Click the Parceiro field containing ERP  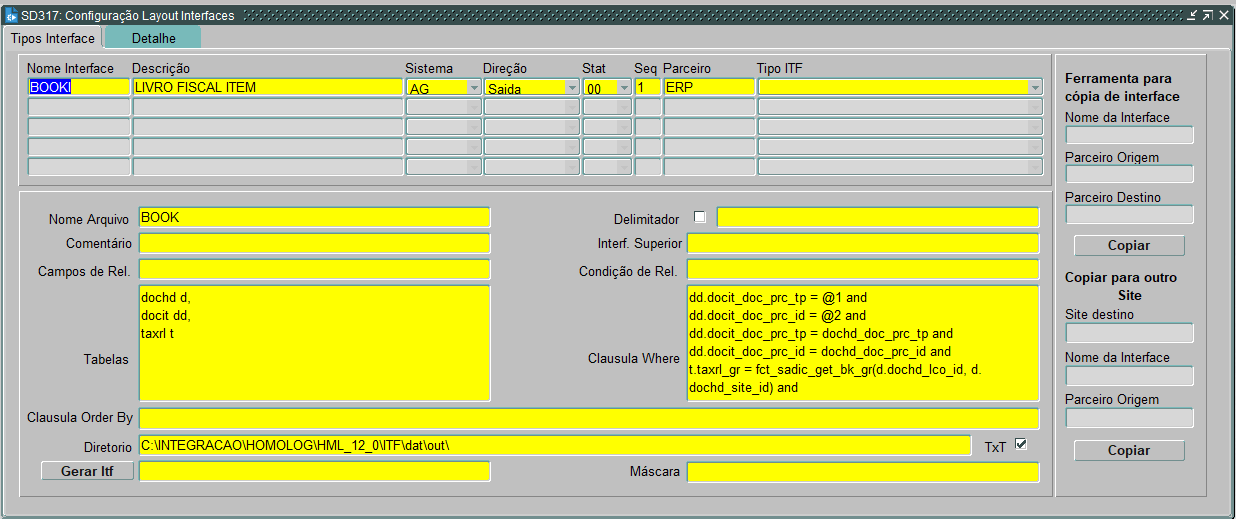(709, 87)
